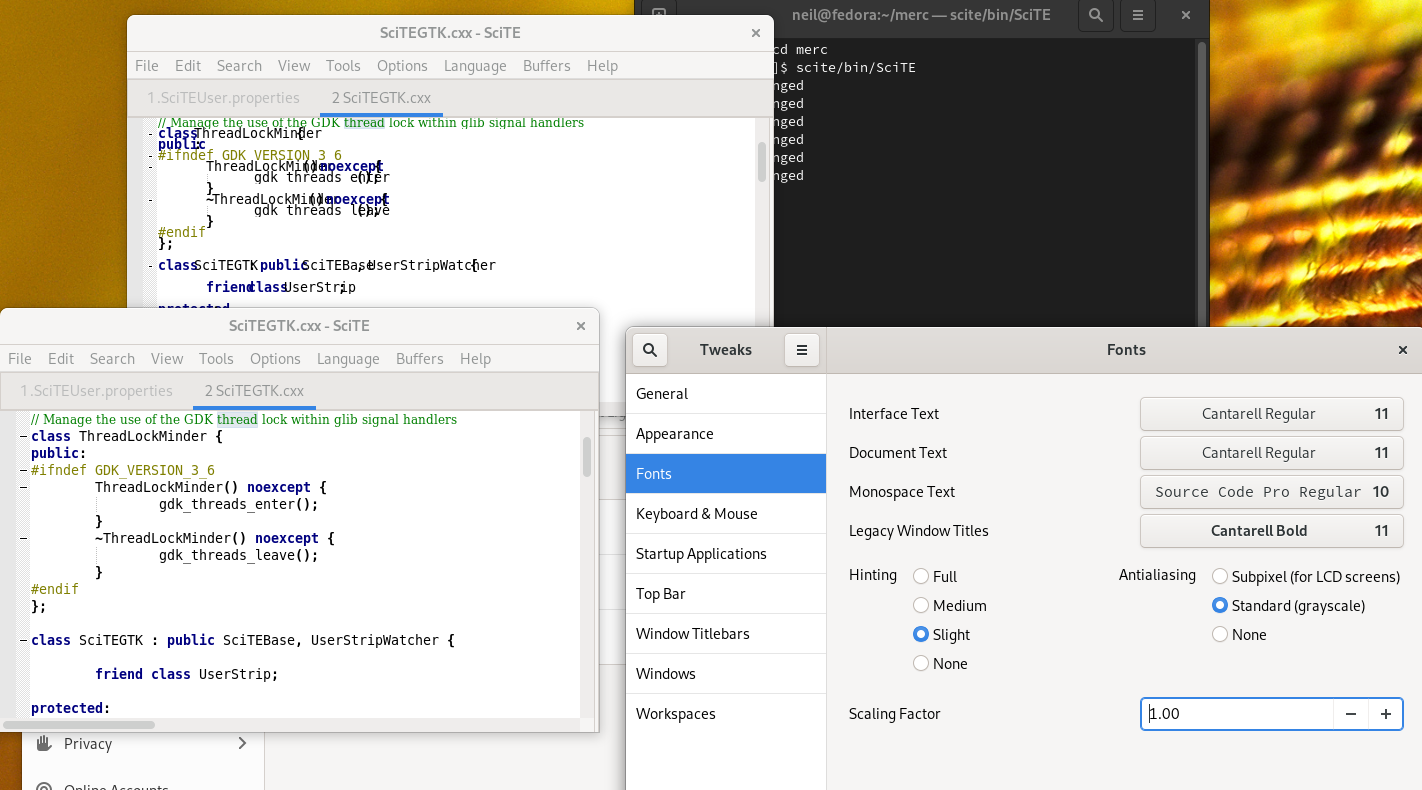Image resolution: width=1422 pixels, height=790 pixels.
Task: Click the terminal search magnifier icon
Action: [1096, 16]
